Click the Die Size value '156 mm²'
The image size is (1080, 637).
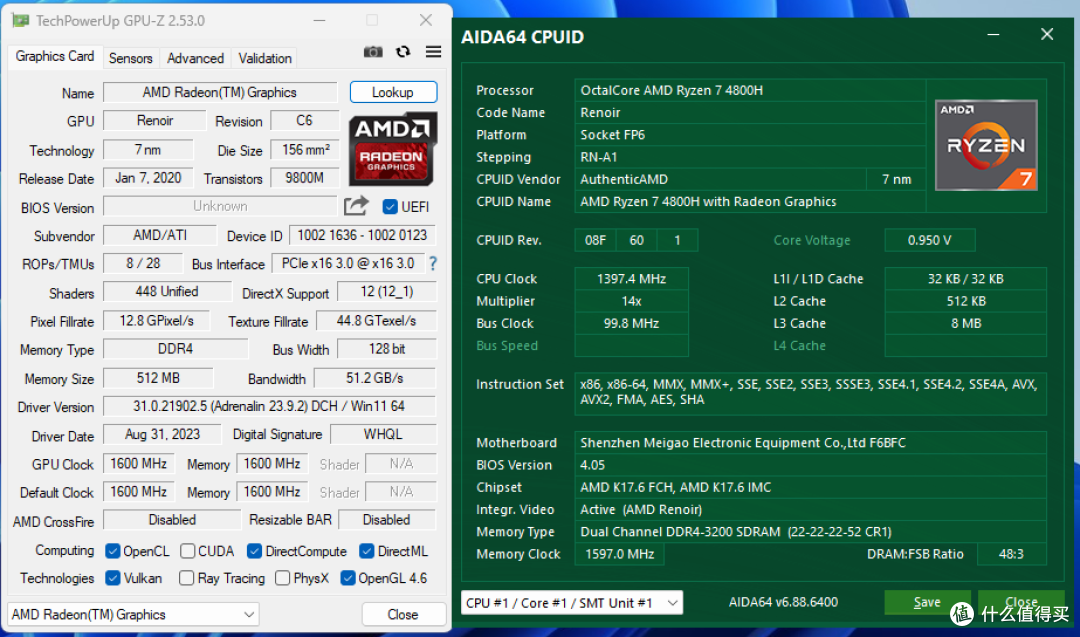click(305, 149)
